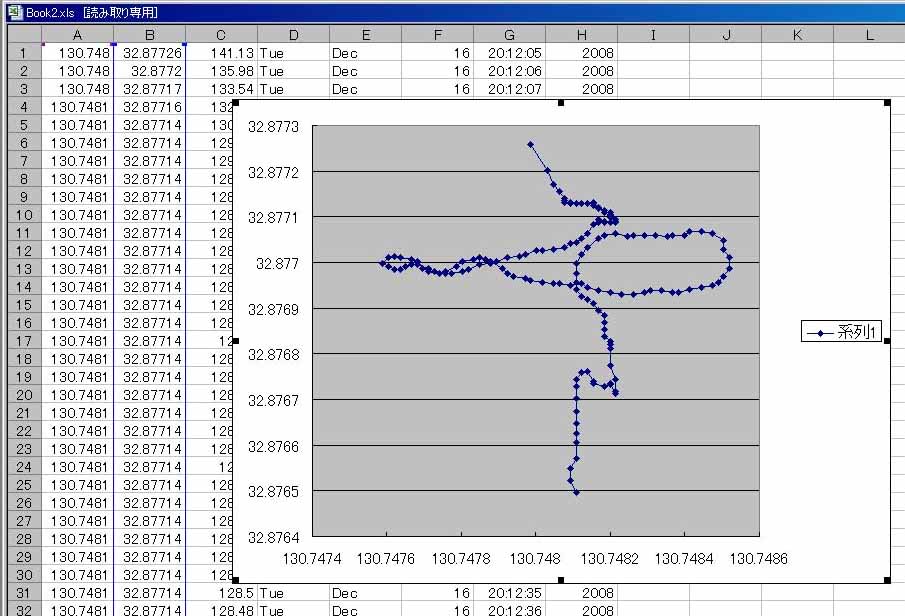Click cell B2 containing 32.8772
The height and width of the screenshot is (616, 905).
coord(149,71)
